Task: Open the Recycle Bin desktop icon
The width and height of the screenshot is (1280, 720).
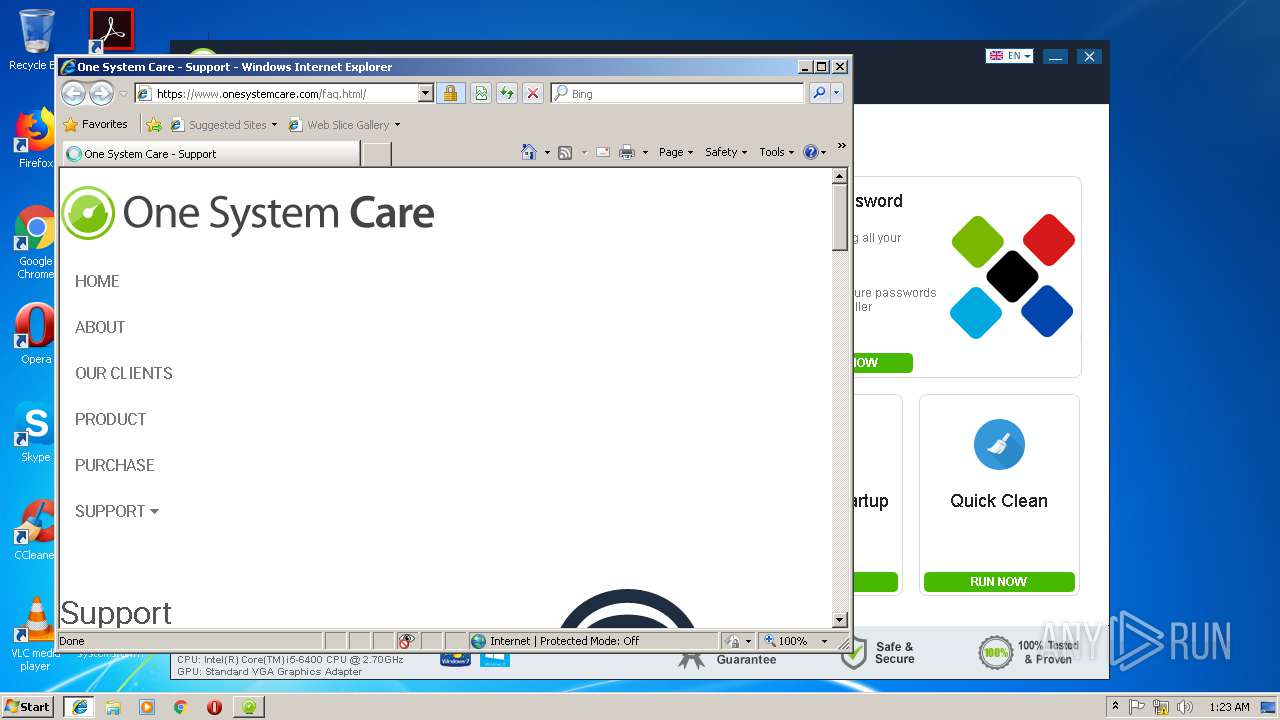Action: 35,40
